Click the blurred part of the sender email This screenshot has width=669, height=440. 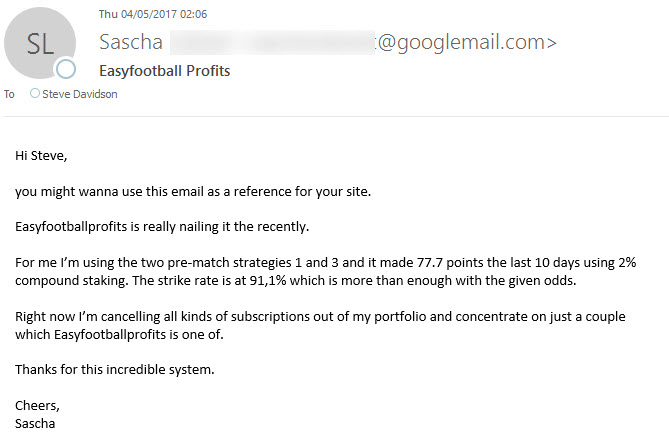click(270, 42)
